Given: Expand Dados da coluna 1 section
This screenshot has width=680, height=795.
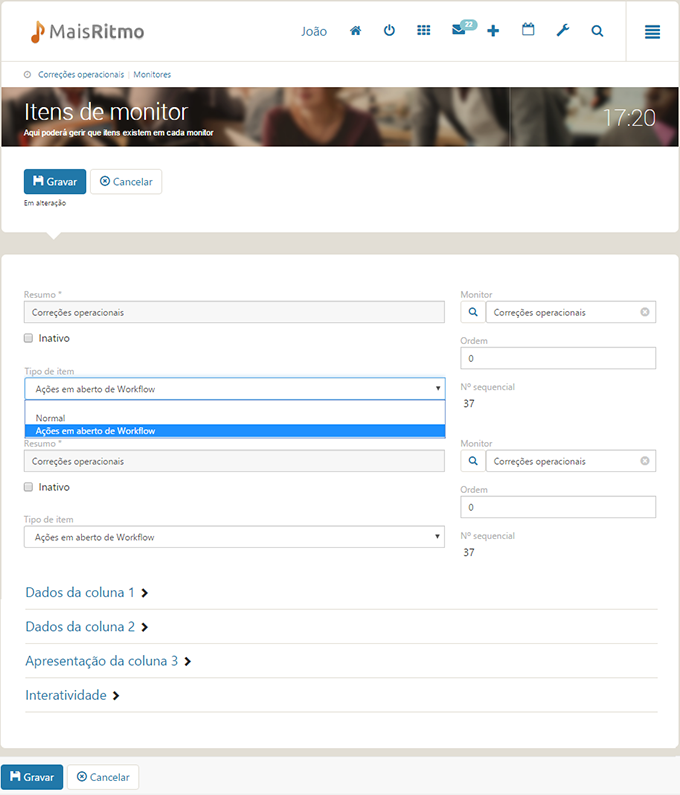Looking at the screenshot, I should [x=87, y=592].
